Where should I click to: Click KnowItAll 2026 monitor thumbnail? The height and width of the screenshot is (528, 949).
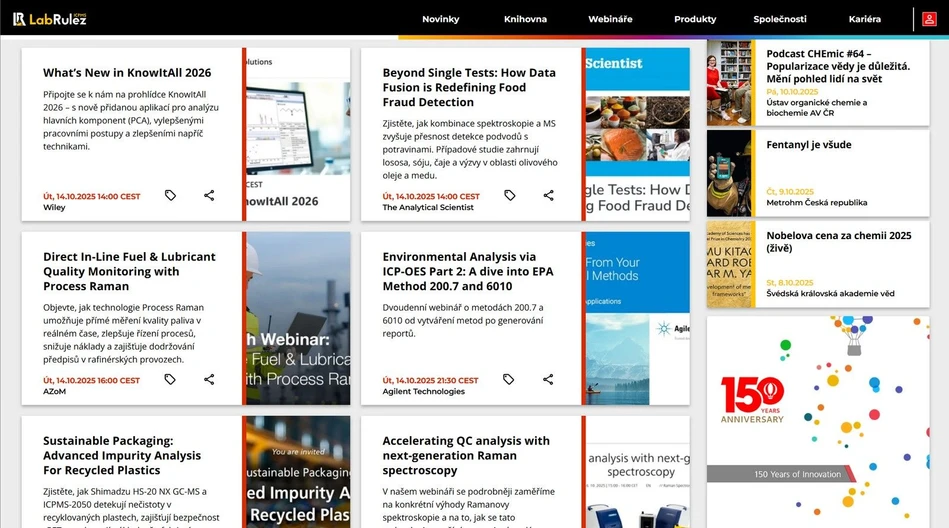click(298, 134)
